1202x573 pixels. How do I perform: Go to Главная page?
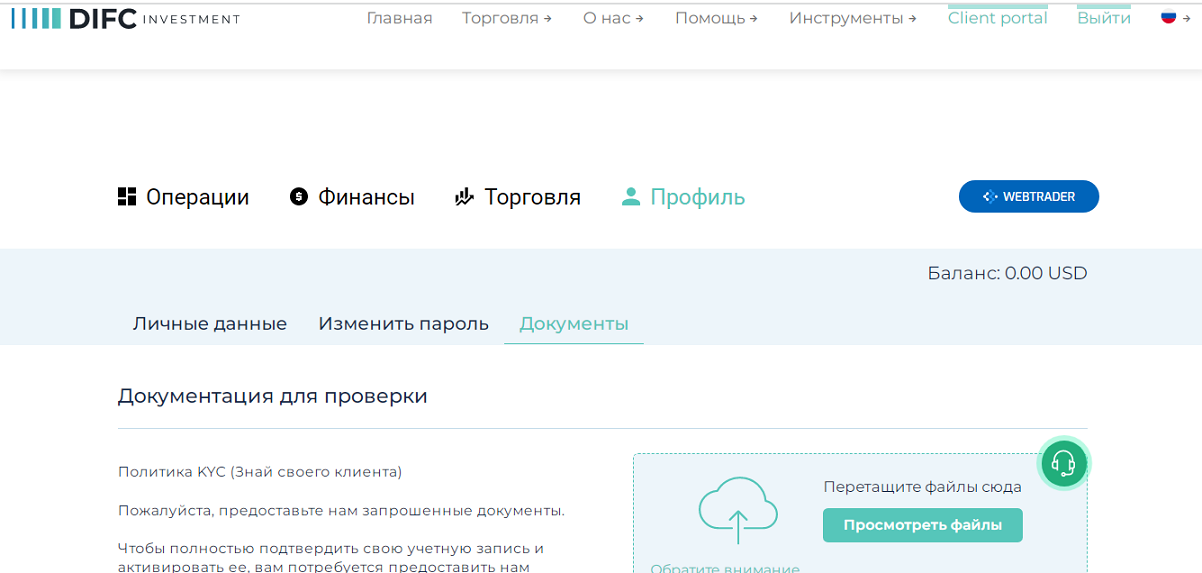pyautogui.click(x=400, y=18)
